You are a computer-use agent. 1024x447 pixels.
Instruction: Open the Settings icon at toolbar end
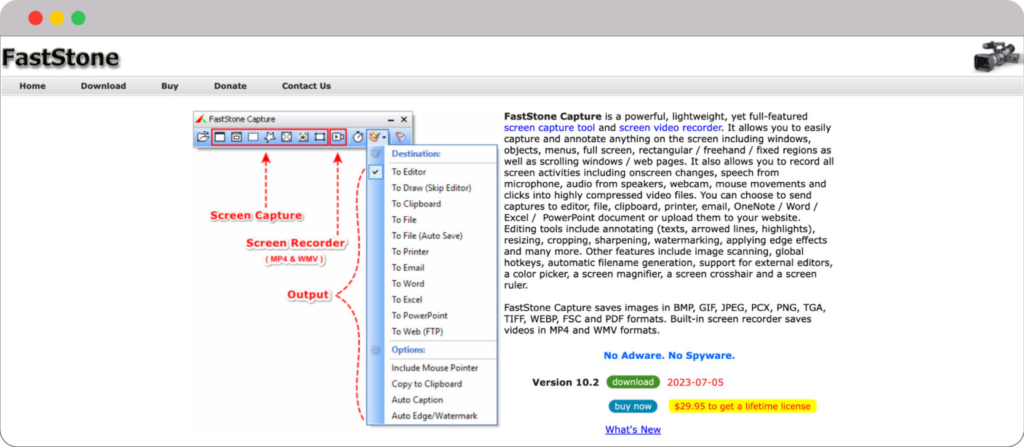(400, 136)
